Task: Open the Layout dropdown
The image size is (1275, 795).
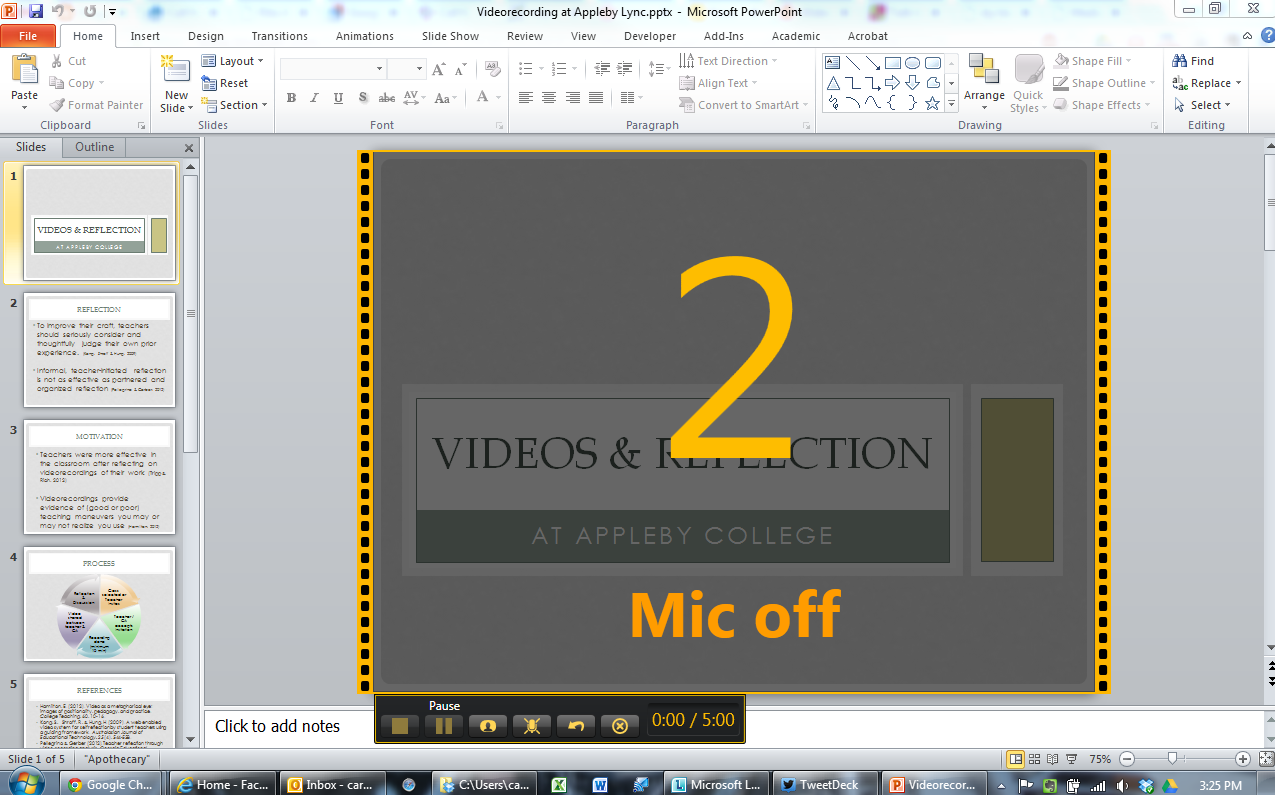Action: (233, 61)
